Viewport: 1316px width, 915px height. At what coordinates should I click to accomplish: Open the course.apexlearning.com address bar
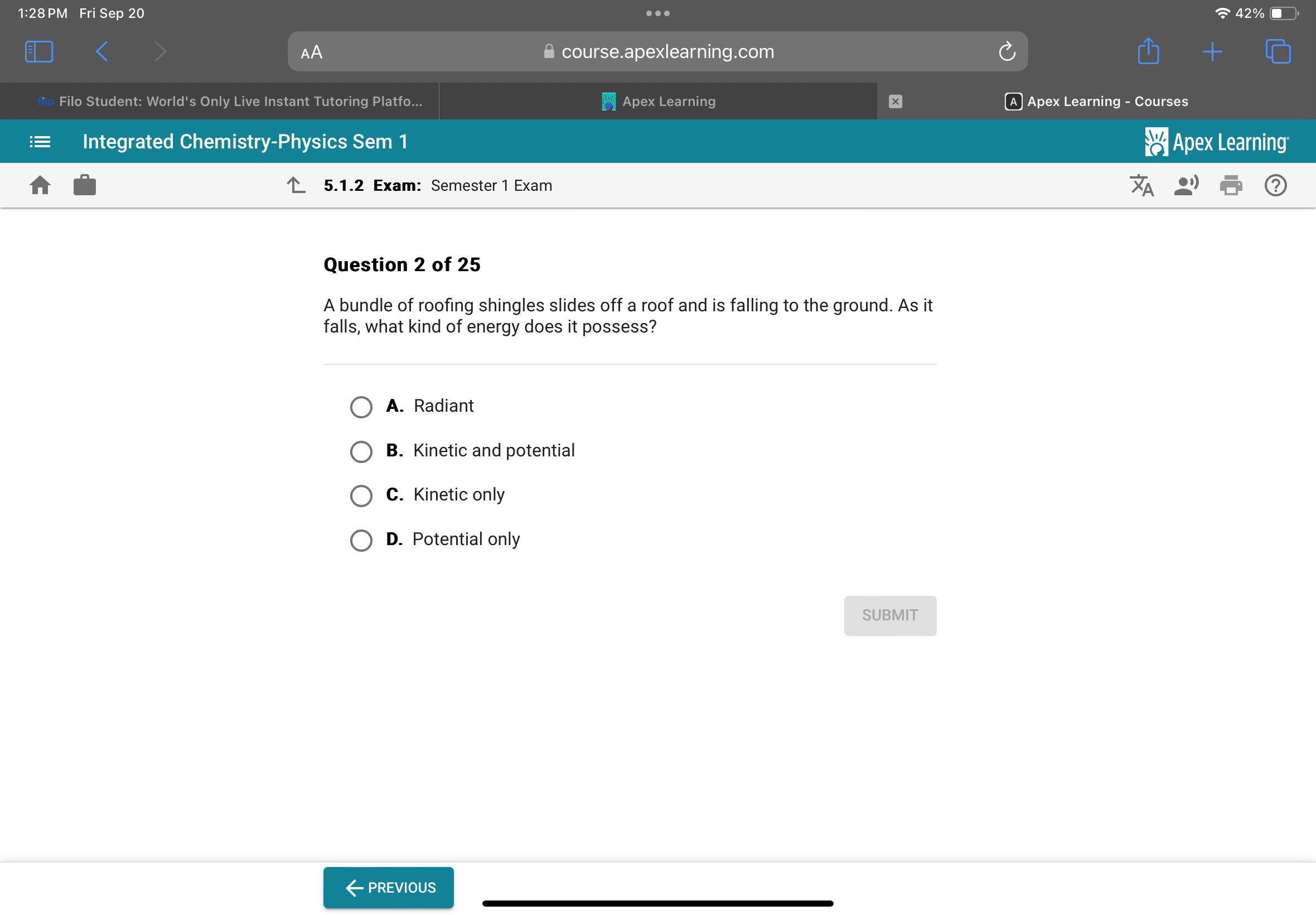tap(658, 51)
